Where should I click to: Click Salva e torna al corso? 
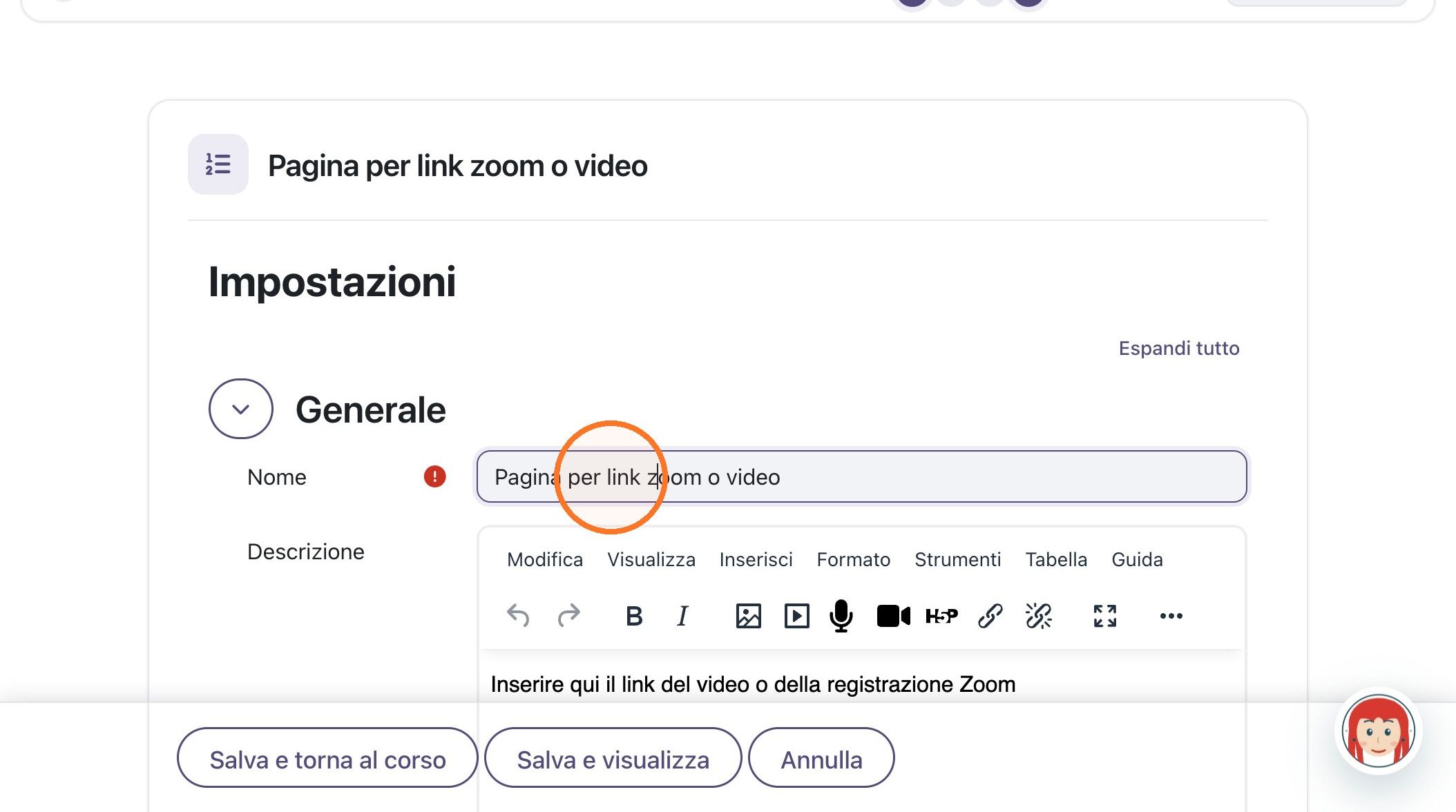click(327, 758)
